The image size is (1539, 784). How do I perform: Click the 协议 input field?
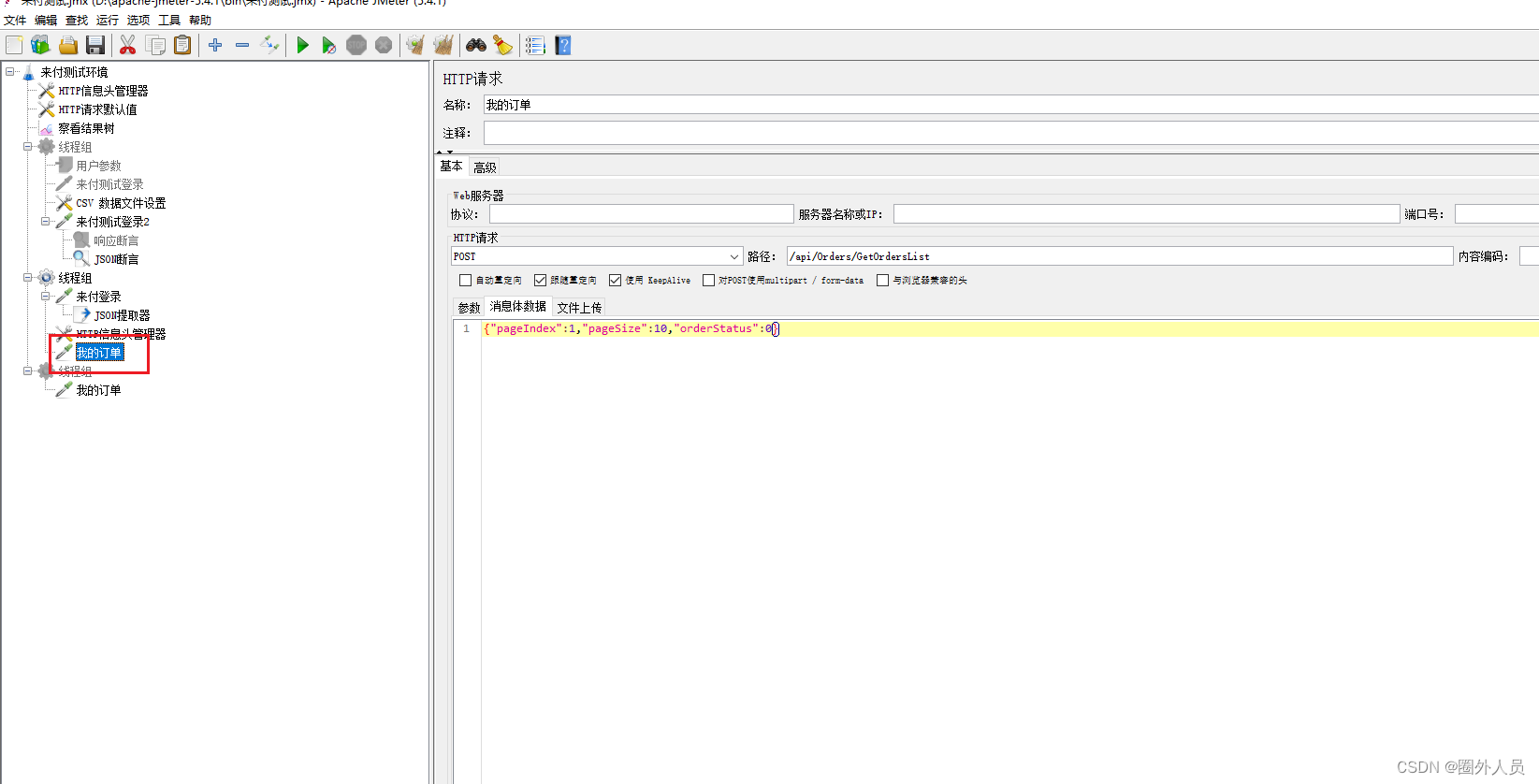coord(641,214)
